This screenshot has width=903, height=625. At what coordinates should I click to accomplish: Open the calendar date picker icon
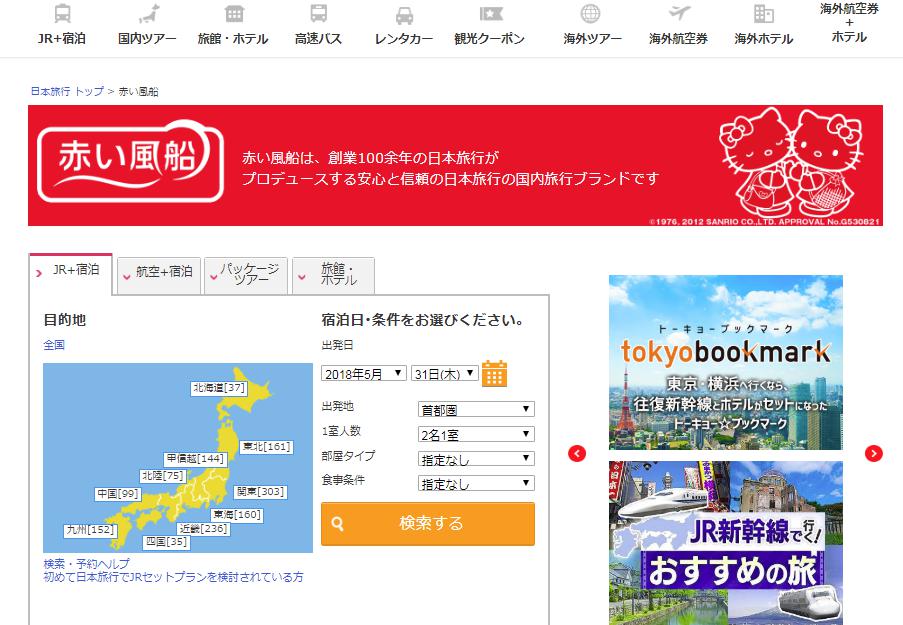(x=494, y=373)
